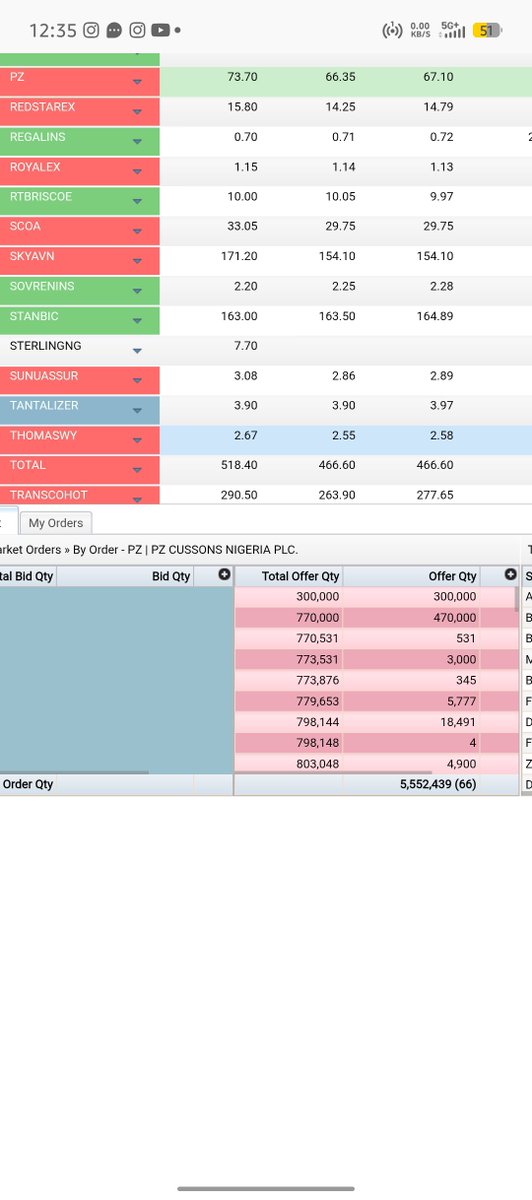Switch to the My Orders tab

pyautogui.click(x=56, y=523)
